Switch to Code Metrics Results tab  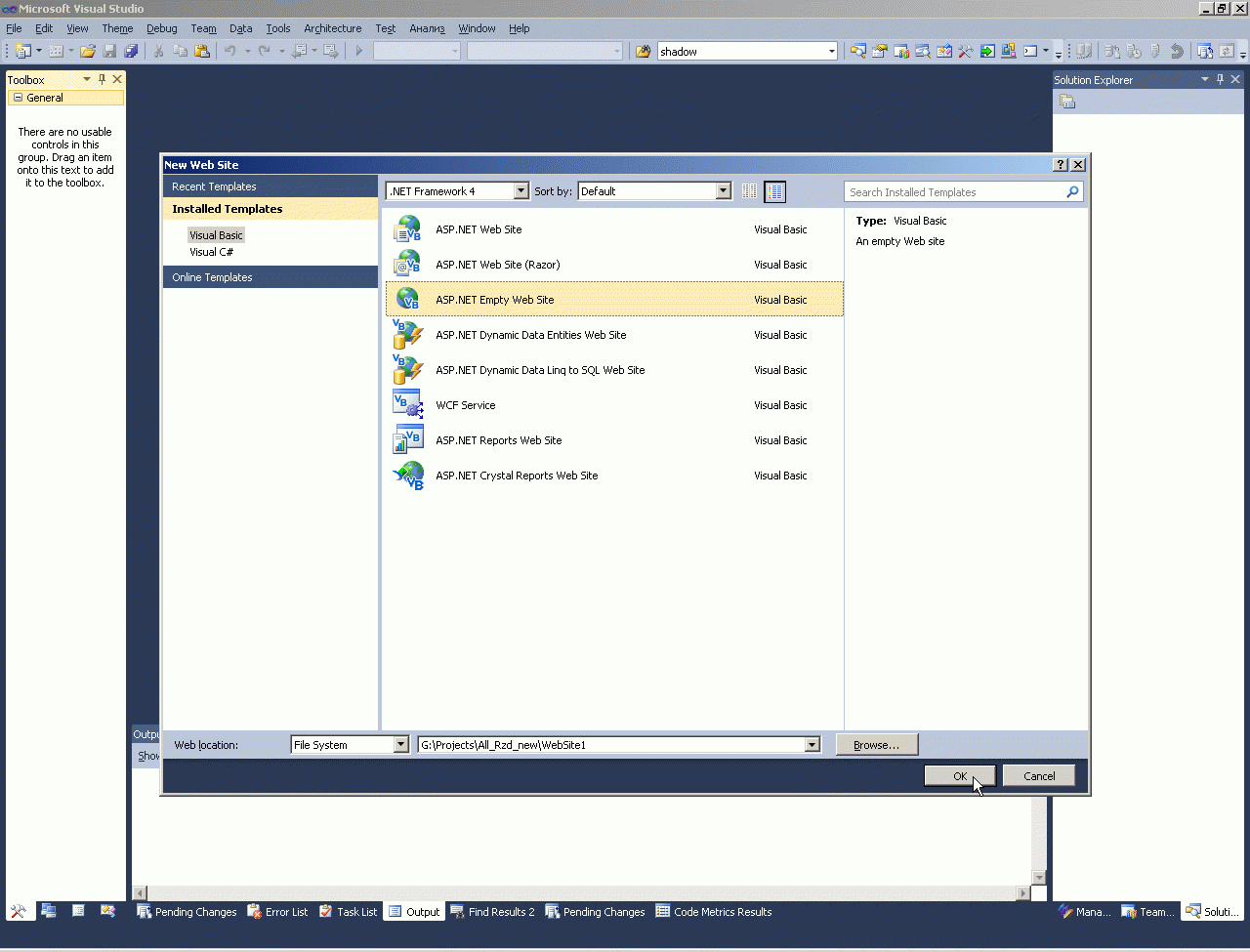714,912
